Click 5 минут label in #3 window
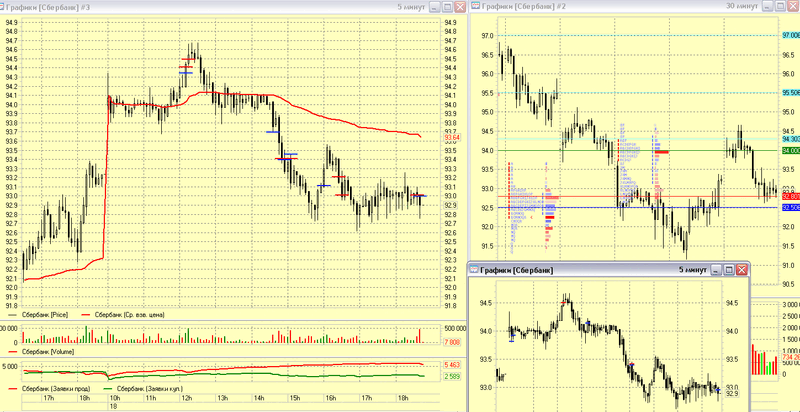 (x=411, y=7)
